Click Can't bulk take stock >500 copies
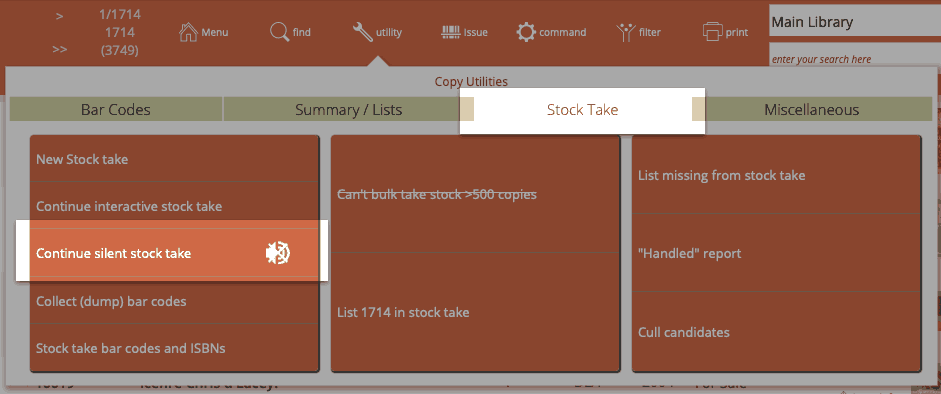 click(475, 194)
